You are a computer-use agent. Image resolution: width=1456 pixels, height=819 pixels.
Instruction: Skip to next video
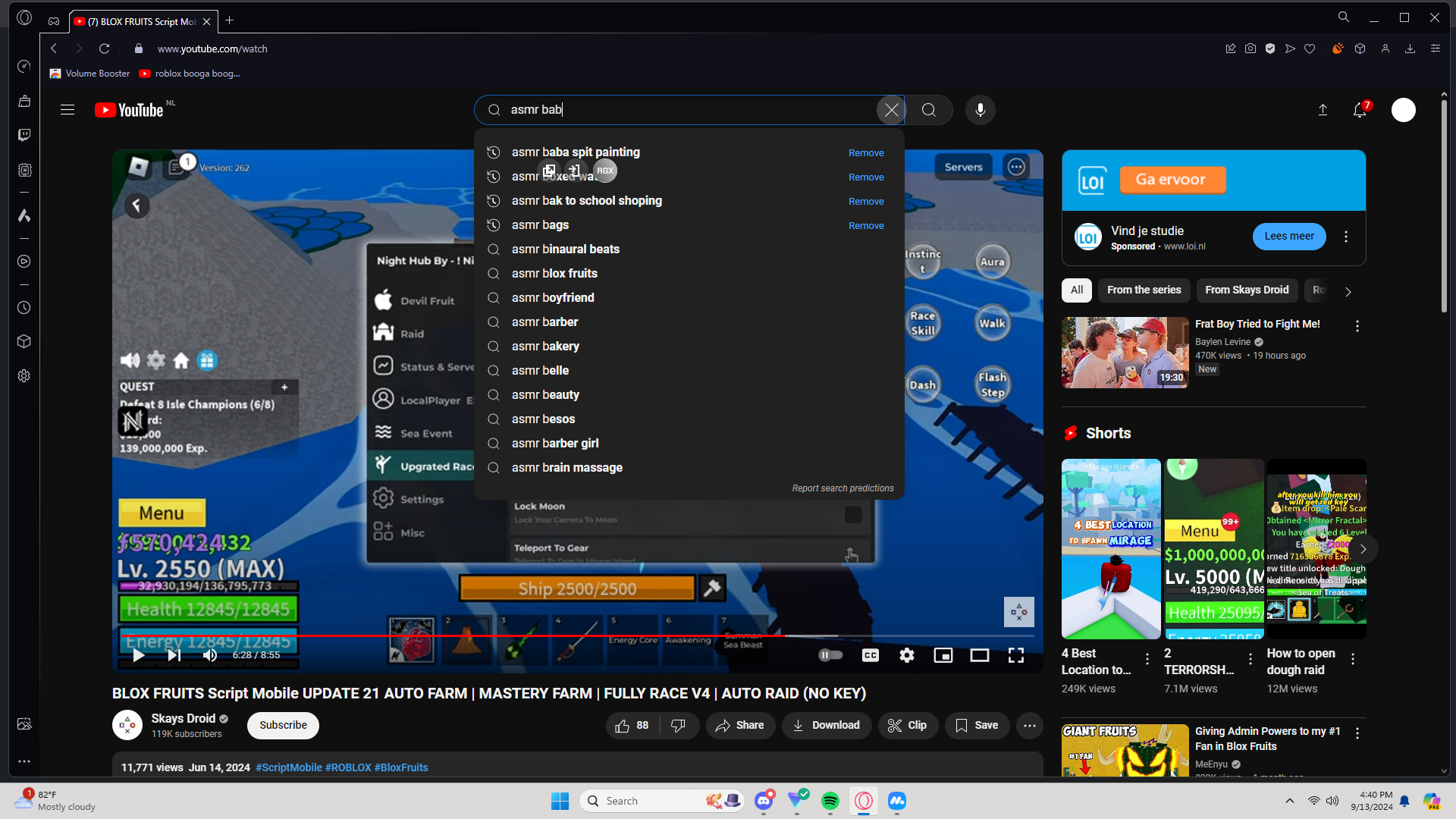(174, 655)
